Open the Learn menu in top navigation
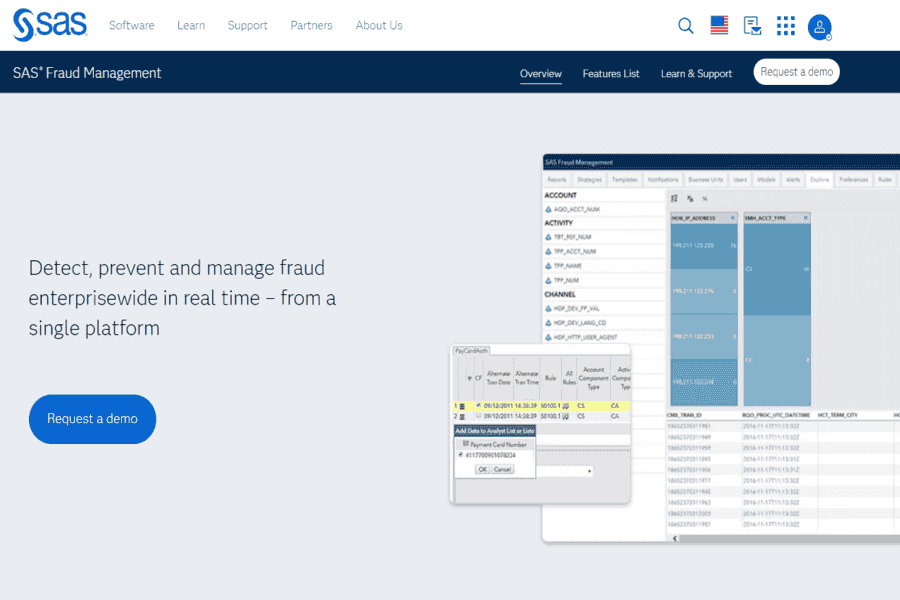Image resolution: width=900 pixels, height=600 pixels. click(191, 25)
